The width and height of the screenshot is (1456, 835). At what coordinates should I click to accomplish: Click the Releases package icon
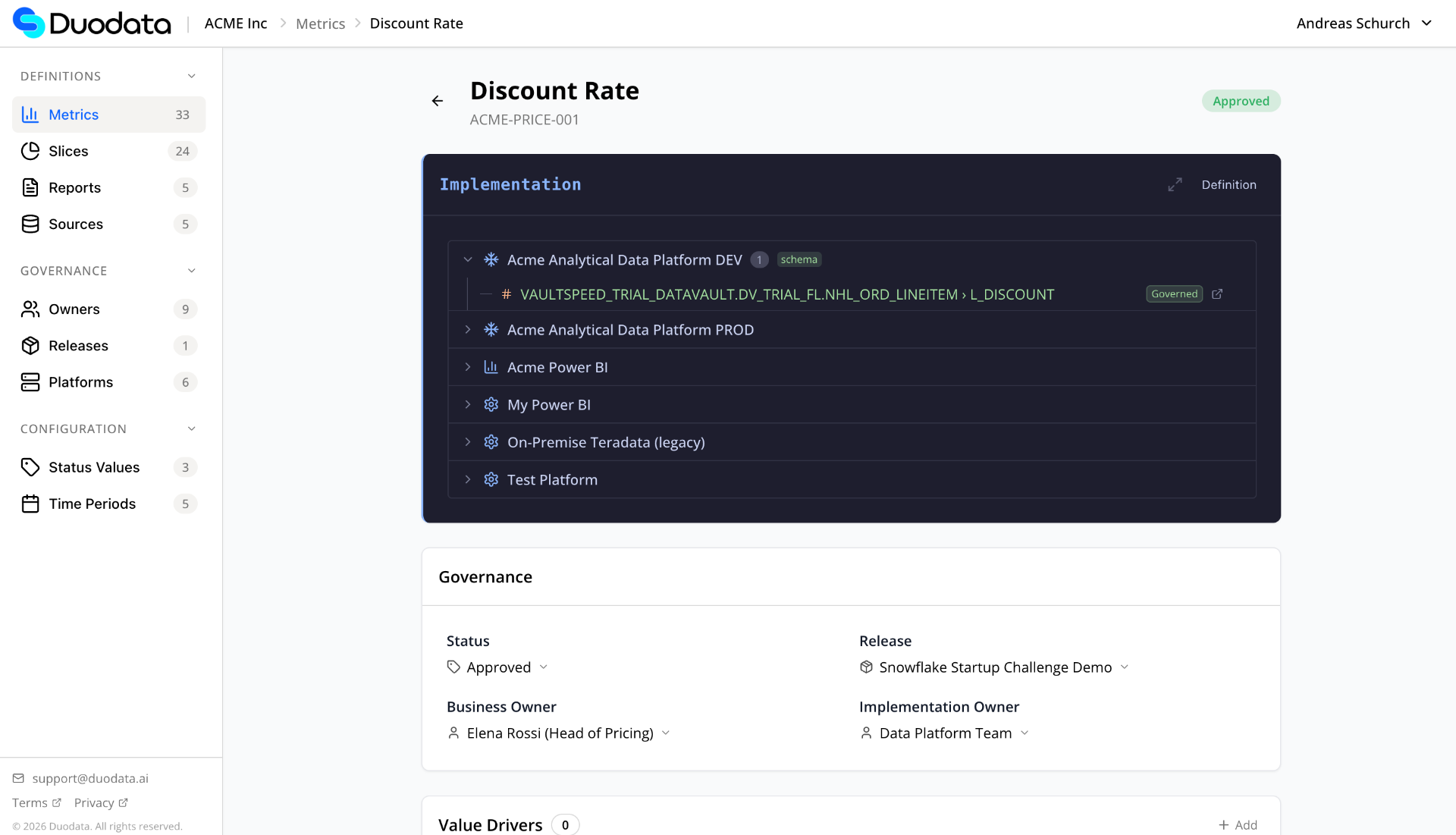pyautogui.click(x=30, y=346)
